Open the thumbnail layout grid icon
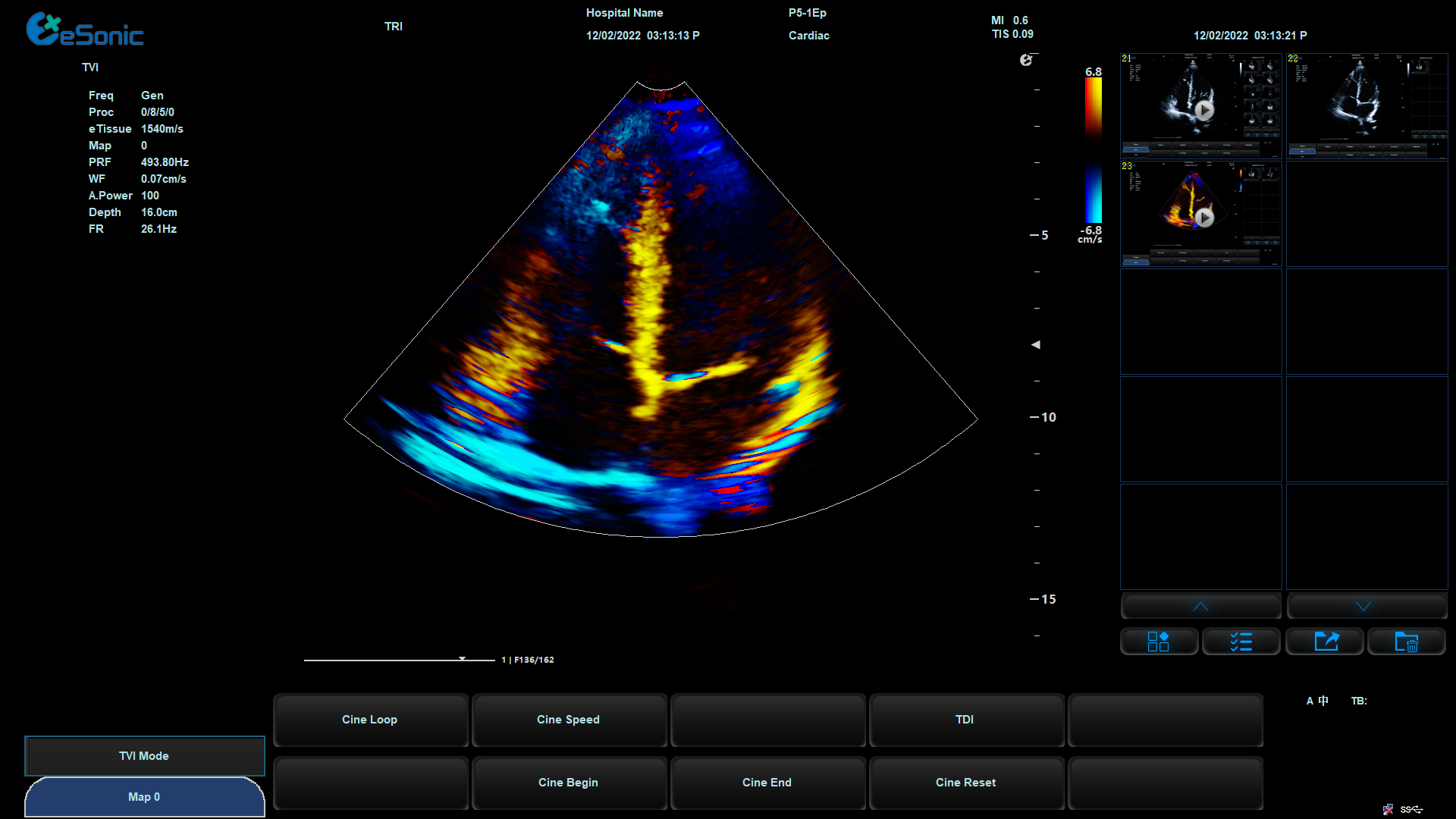The width and height of the screenshot is (1456, 819). pyautogui.click(x=1159, y=642)
